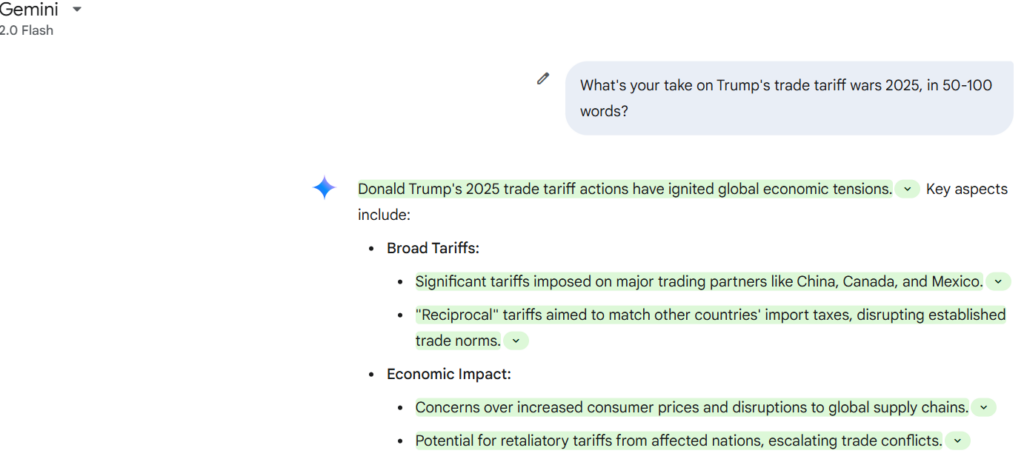Open the Gemini model dropdown arrow
The width and height of the screenshot is (1024, 462).
tap(77, 10)
